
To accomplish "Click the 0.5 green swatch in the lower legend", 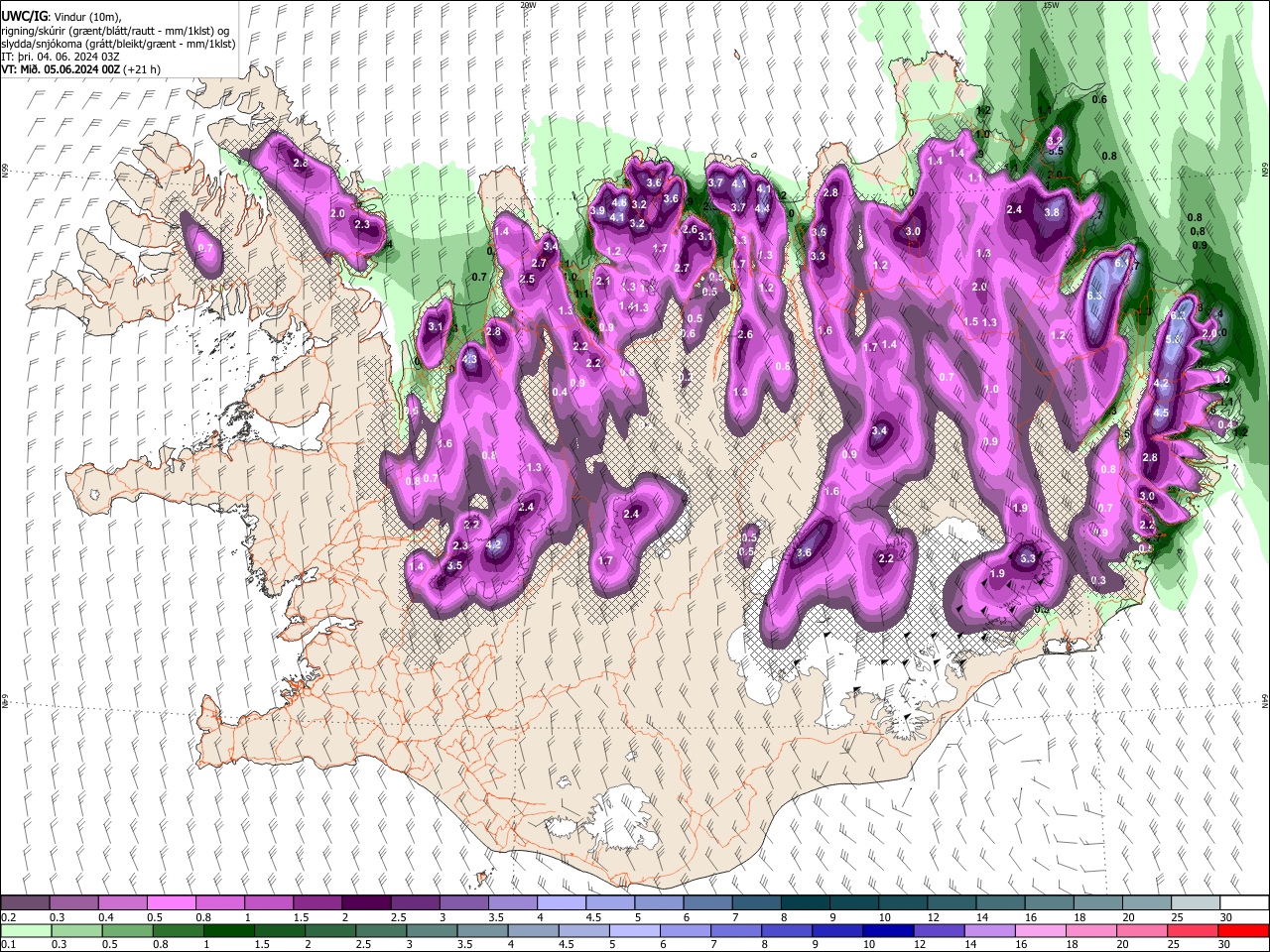I will click(x=126, y=930).
